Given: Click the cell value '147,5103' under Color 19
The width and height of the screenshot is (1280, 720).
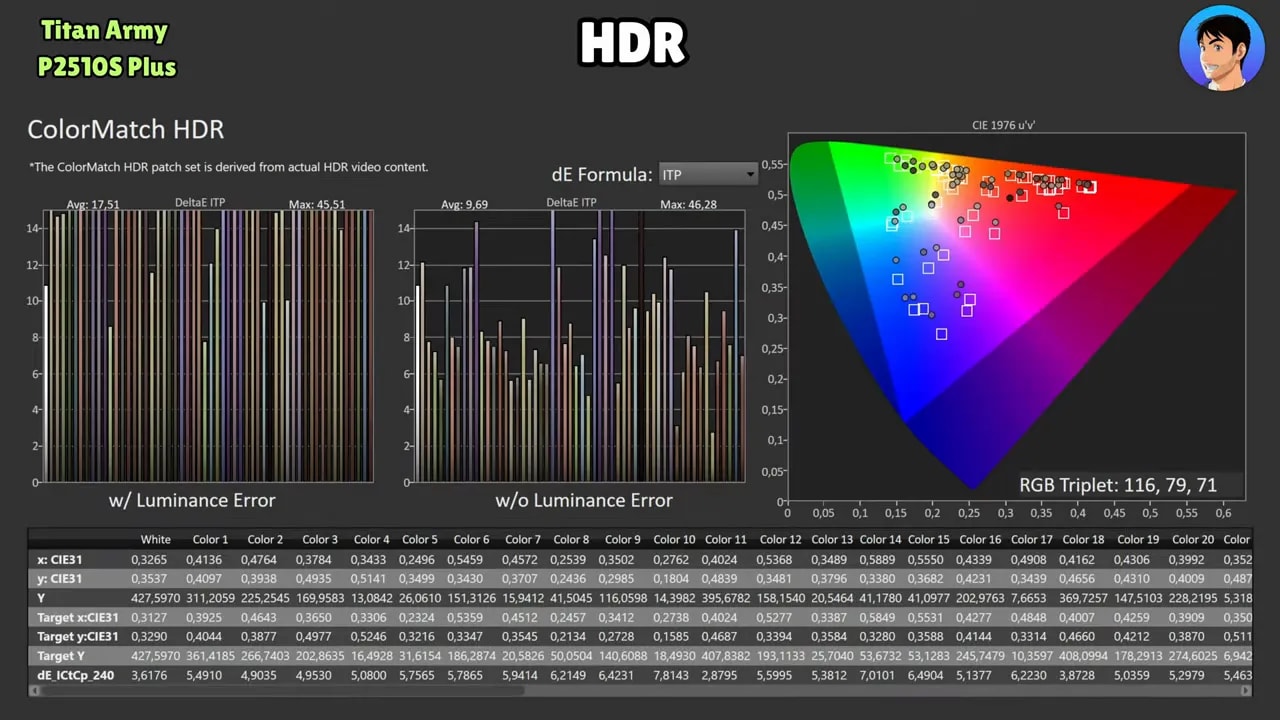Looking at the screenshot, I should click(1138, 598).
